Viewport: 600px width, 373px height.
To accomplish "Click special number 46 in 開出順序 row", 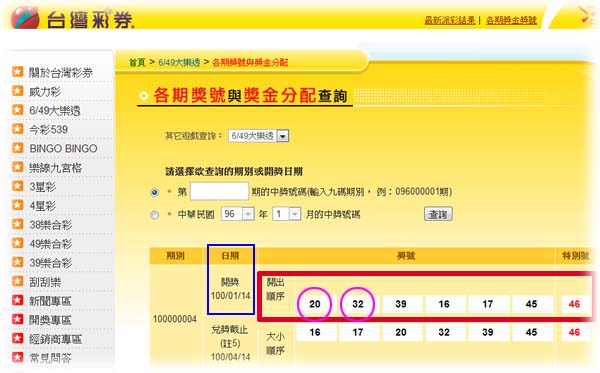I will tap(574, 304).
